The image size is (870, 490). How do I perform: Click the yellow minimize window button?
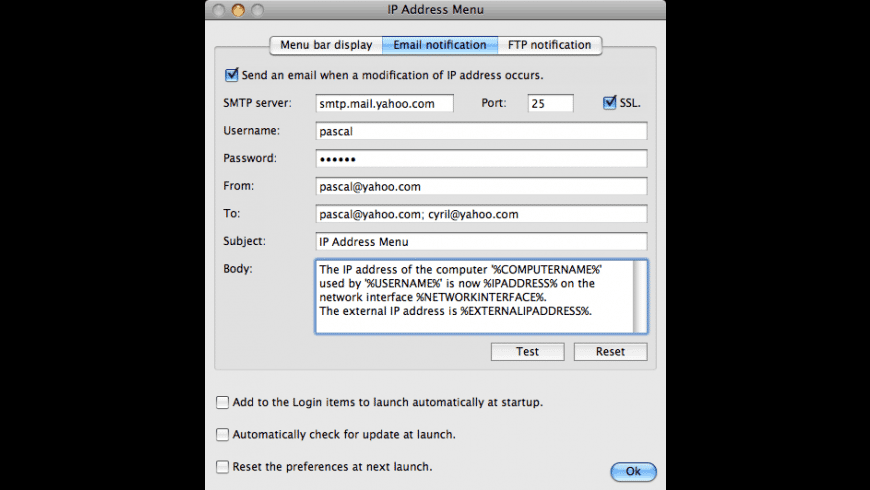(x=238, y=10)
